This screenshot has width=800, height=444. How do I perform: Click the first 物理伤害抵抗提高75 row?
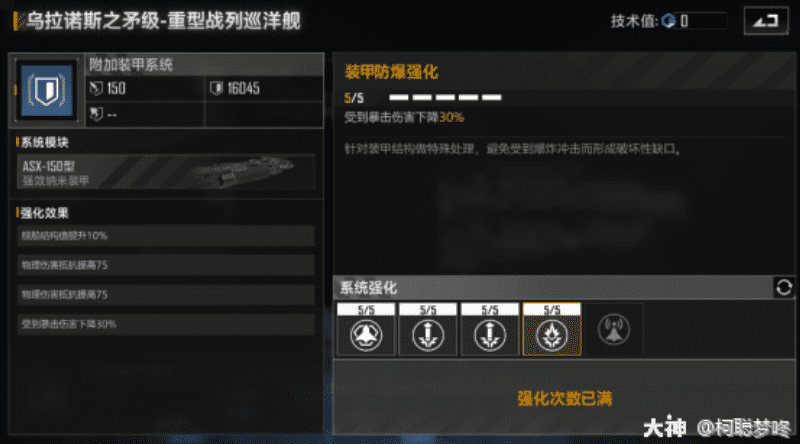(166, 265)
